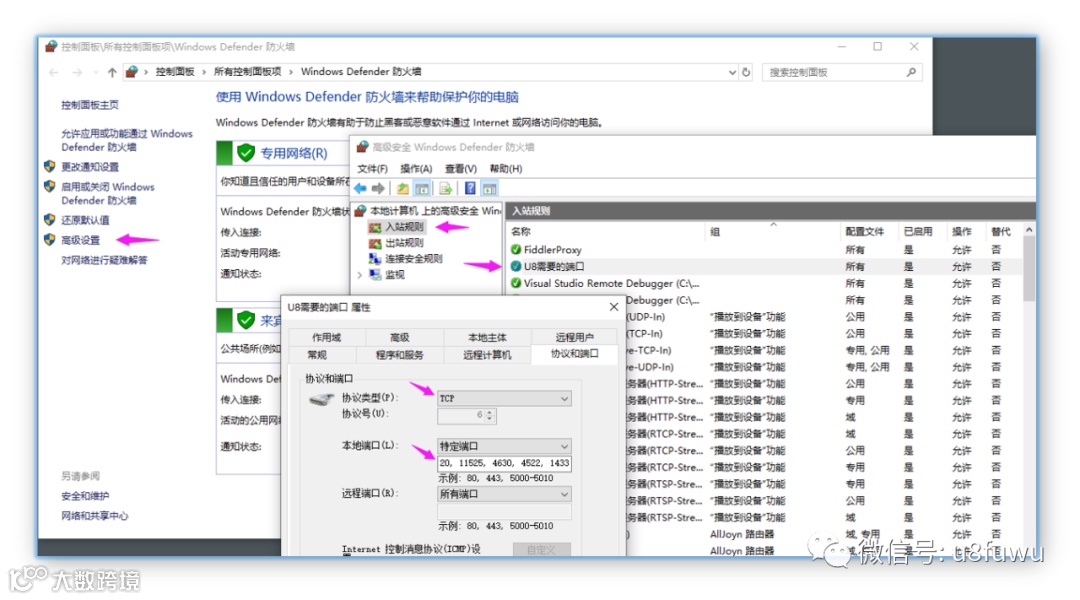Click the 搜索控制面板 search box
The width and height of the screenshot is (1080, 600).
(x=842, y=72)
